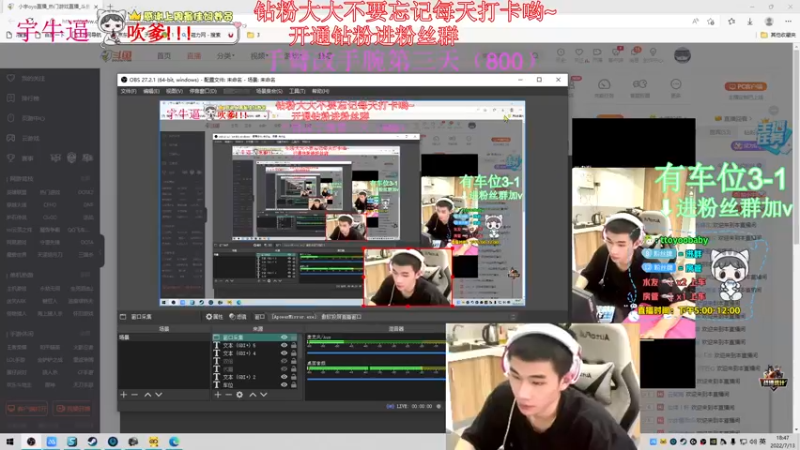Add a new source with plus icon
Screen dimensions: 800x450
tap(218, 394)
